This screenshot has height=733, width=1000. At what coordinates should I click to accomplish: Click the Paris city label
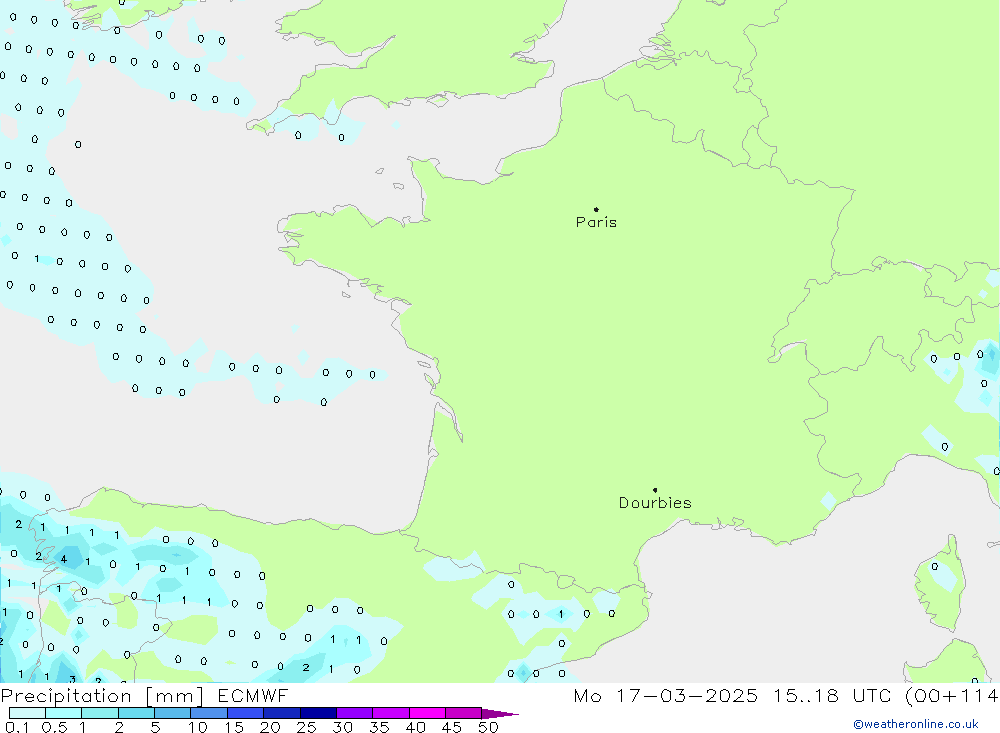click(596, 222)
